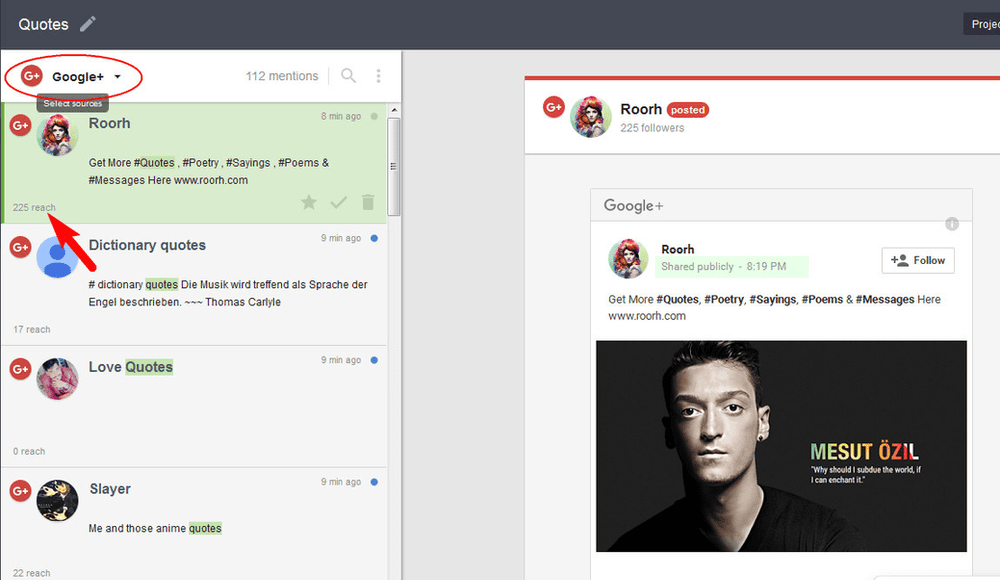1000x580 pixels.
Task: Edit the Quotes project name with pencil icon
Action: pos(88,24)
